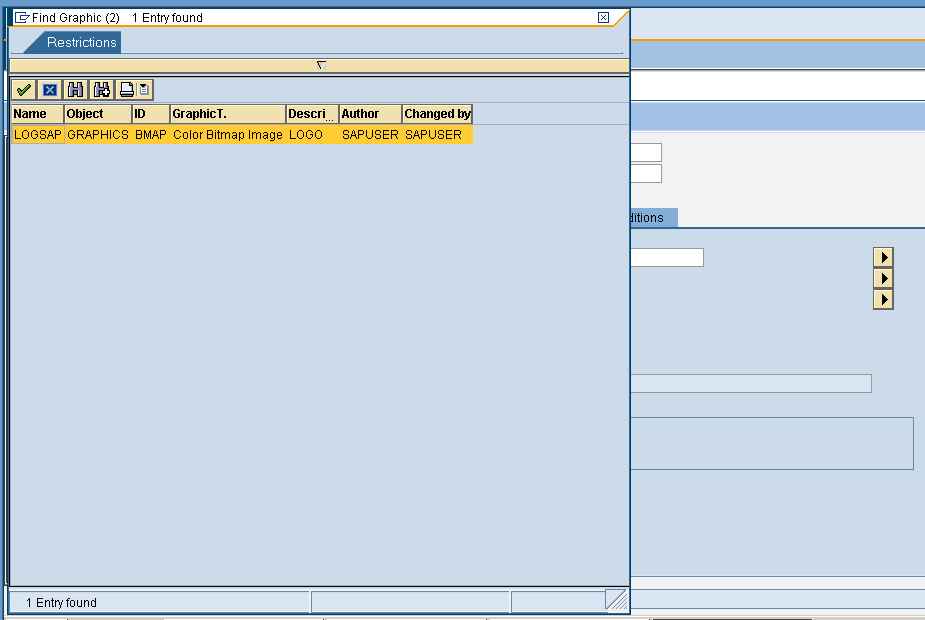
Task: Collapse the filter area via triangle expander
Action: coord(320,64)
